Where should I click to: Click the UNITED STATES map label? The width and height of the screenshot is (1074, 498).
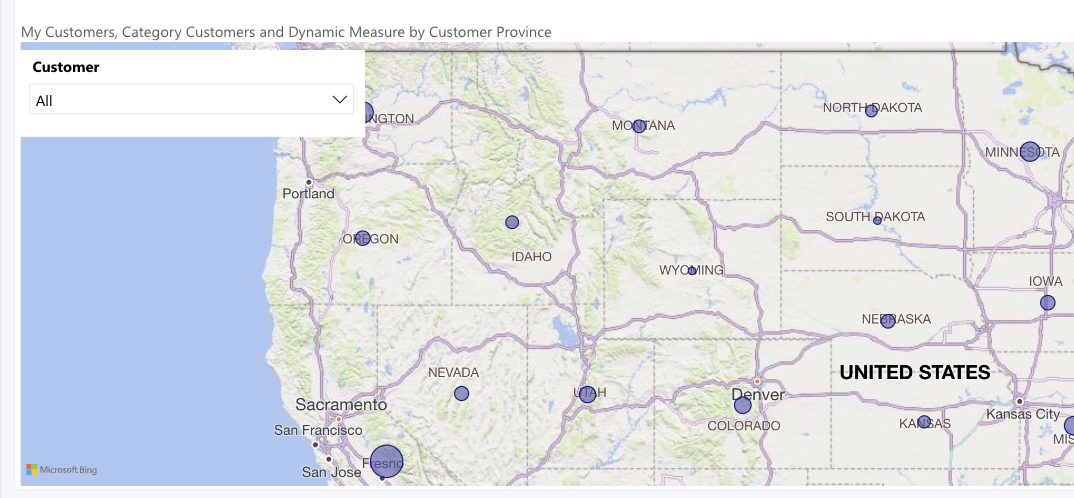tap(915, 373)
